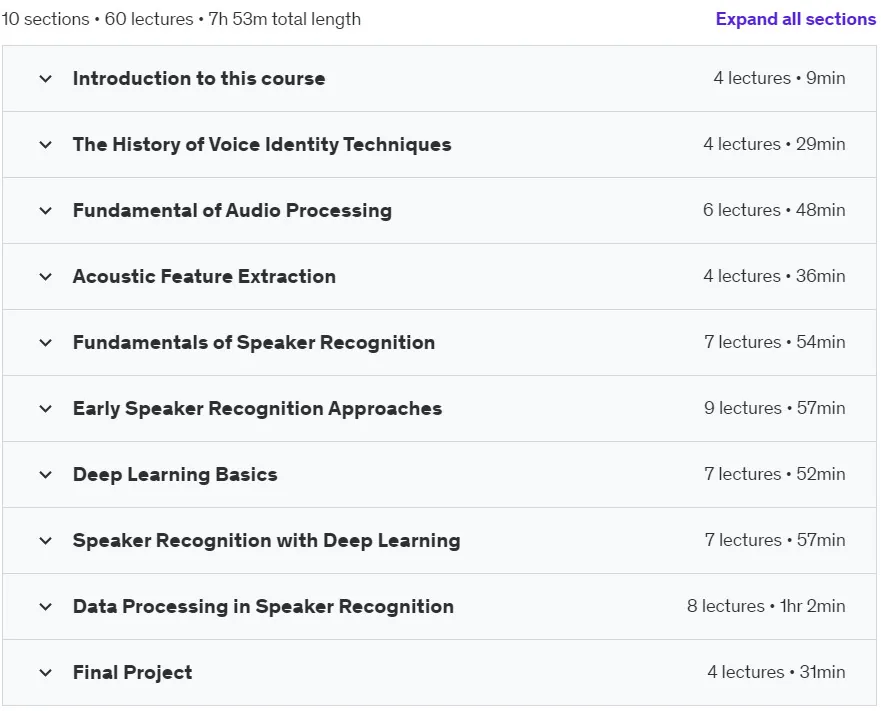This screenshot has width=881, height=711.
Task: Expand Fundamentals of Speaker Recognition chevron
Action: coord(46,343)
